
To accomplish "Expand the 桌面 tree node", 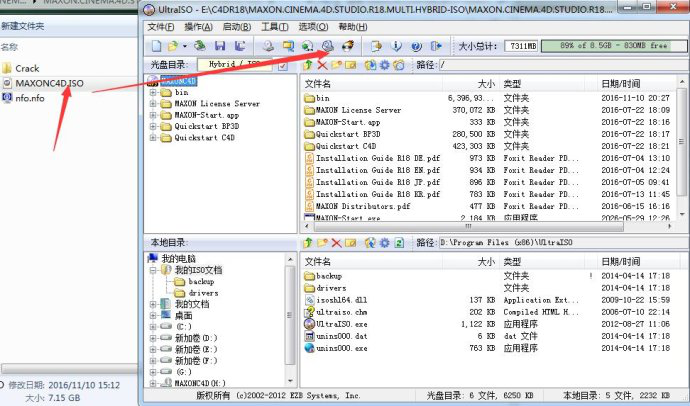I will [x=153, y=315].
